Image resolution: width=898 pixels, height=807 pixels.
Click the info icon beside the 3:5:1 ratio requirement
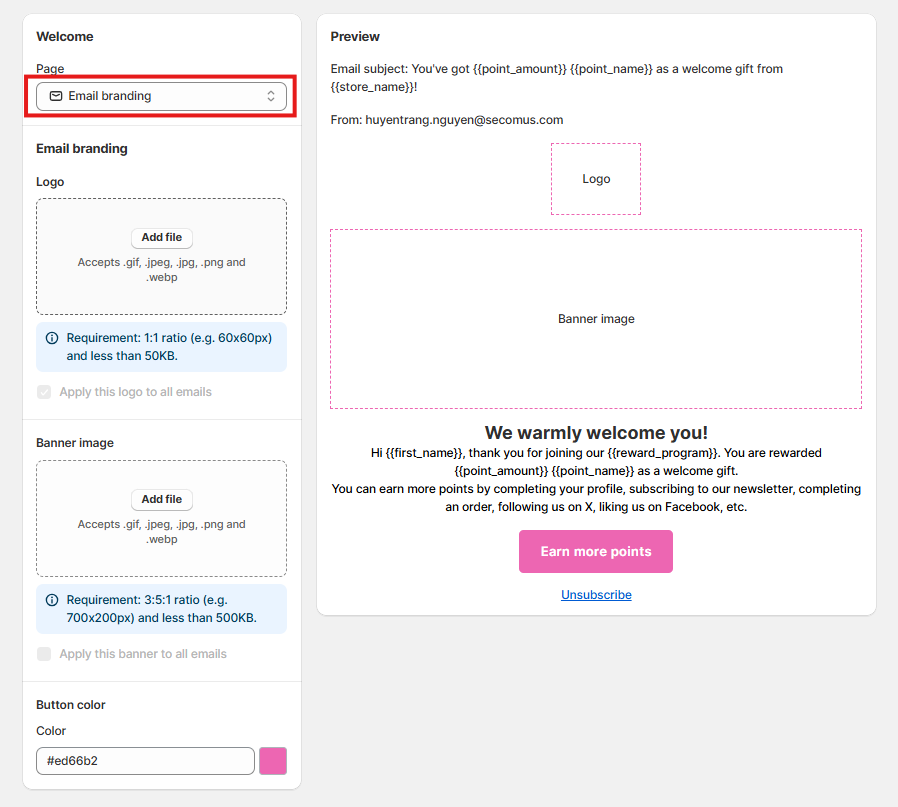(x=51, y=601)
